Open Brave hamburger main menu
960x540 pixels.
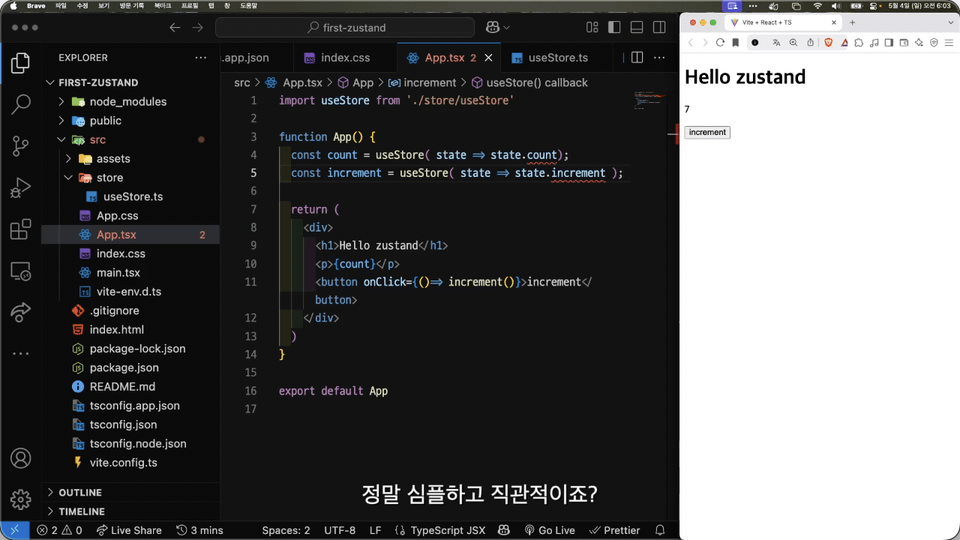tap(949, 43)
